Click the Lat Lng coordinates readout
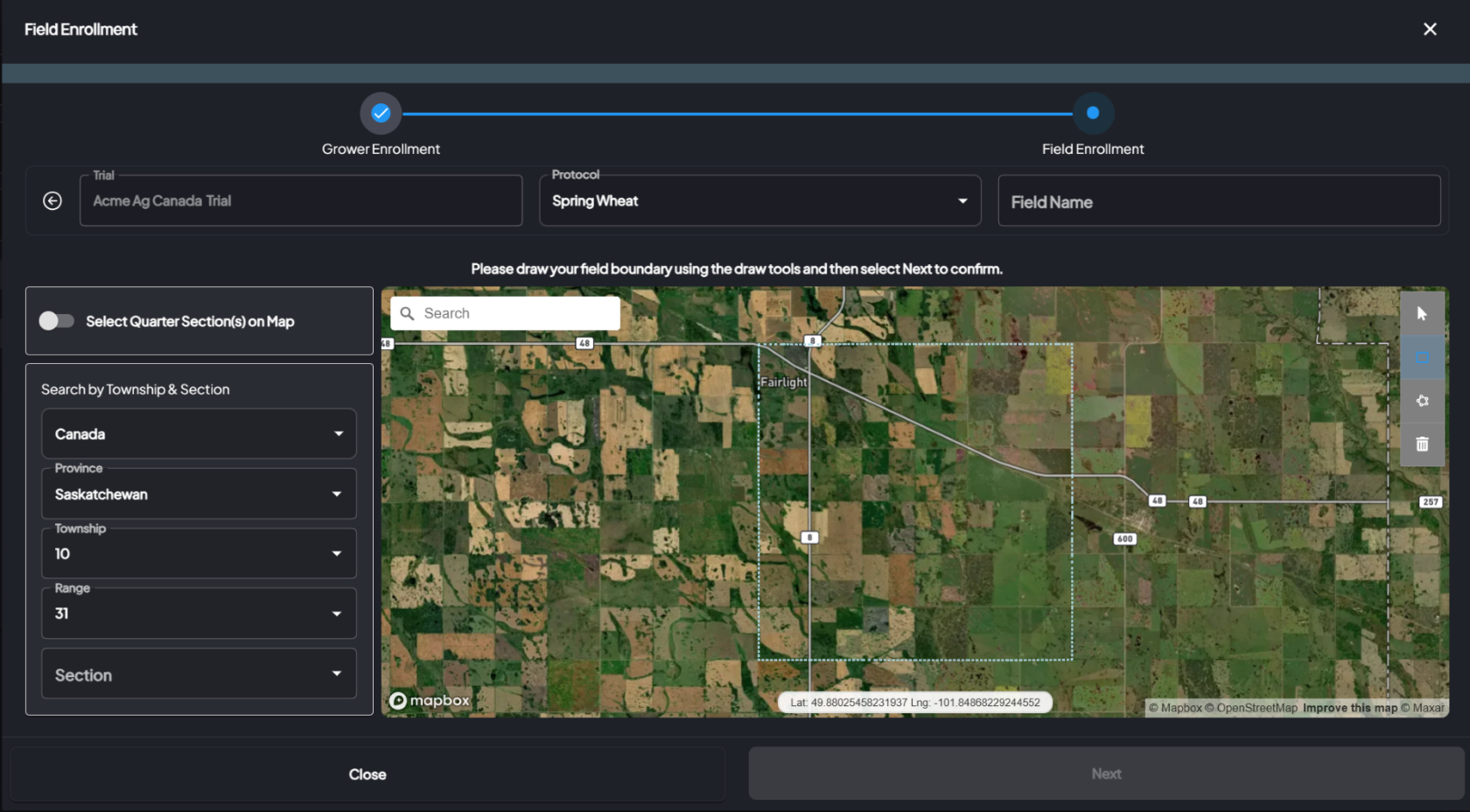Image resolution: width=1470 pixels, height=812 pixels. [x=914, y=703]
